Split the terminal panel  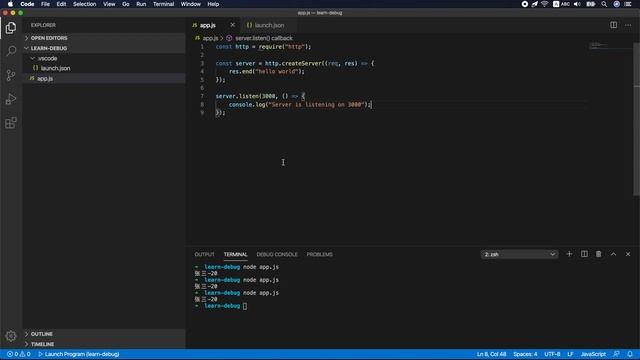pyautogui.click(x=584, y=254)
